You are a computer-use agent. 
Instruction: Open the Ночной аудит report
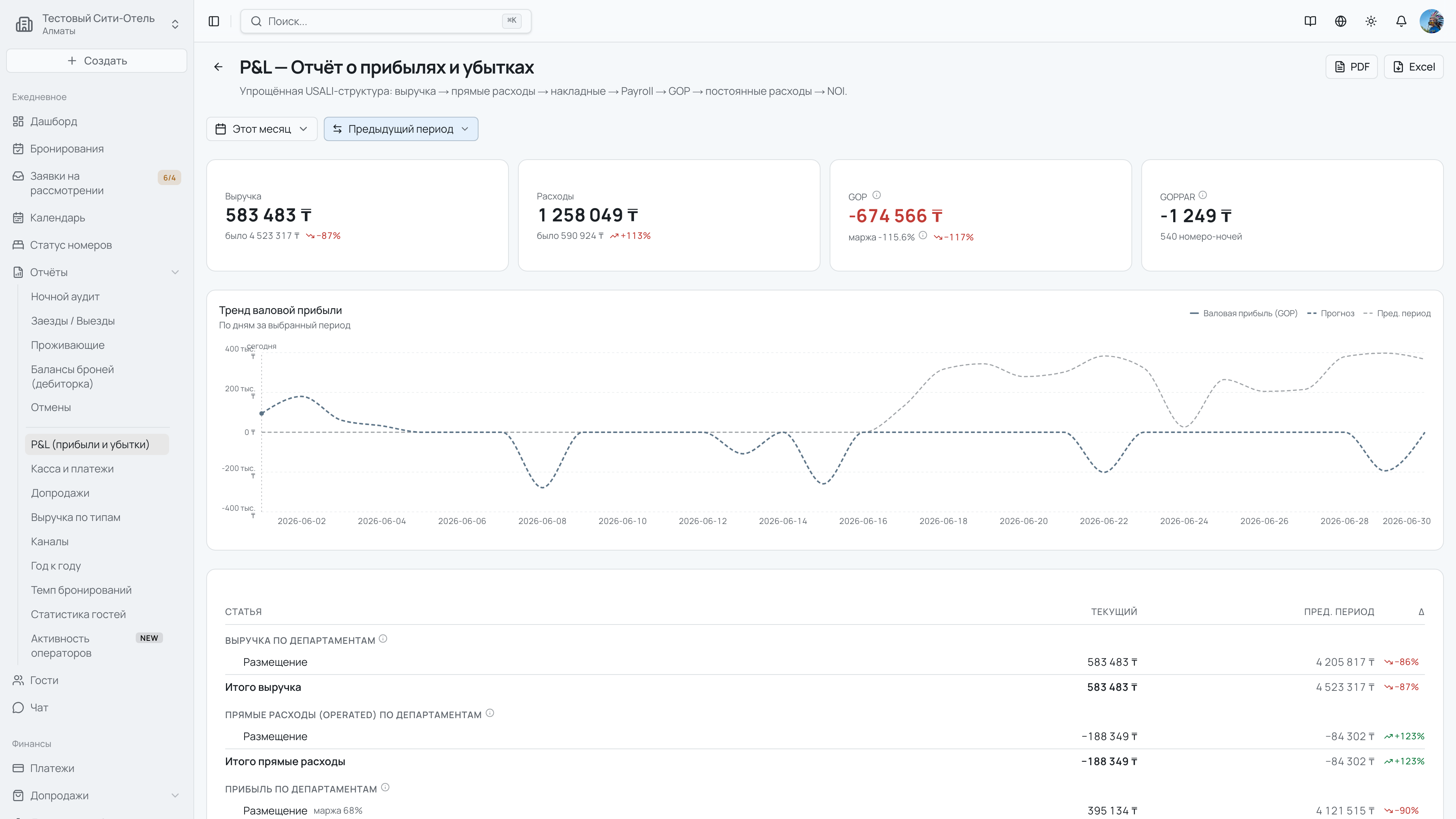coord(97,297)
